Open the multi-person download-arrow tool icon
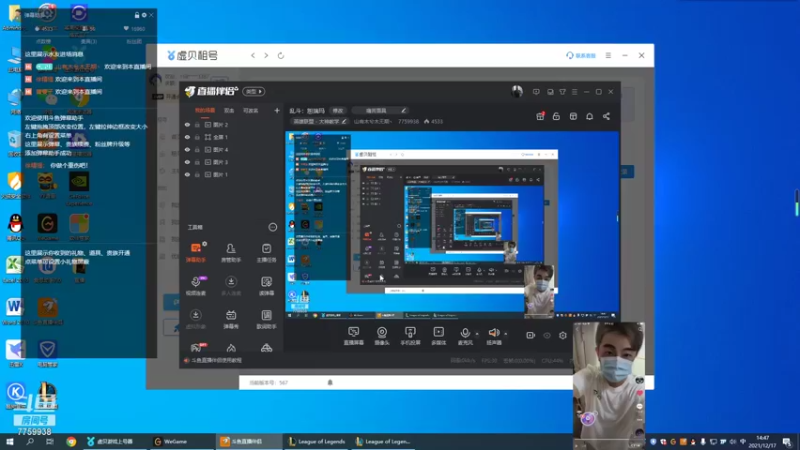Viewport: 800px width, 450px height. click(x=231, y=286)
